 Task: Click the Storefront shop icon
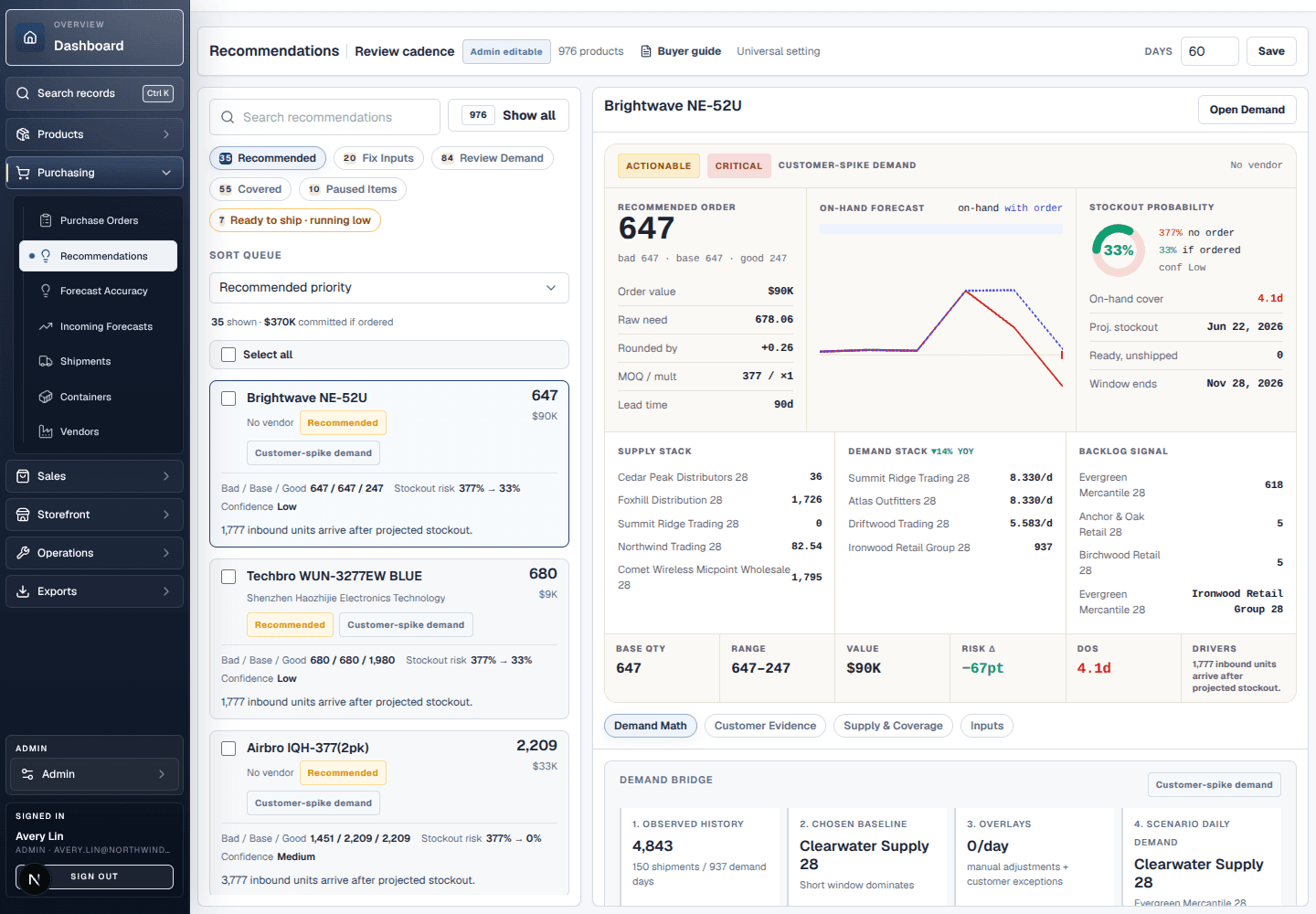pyautogui.click(x=23, y=515)
